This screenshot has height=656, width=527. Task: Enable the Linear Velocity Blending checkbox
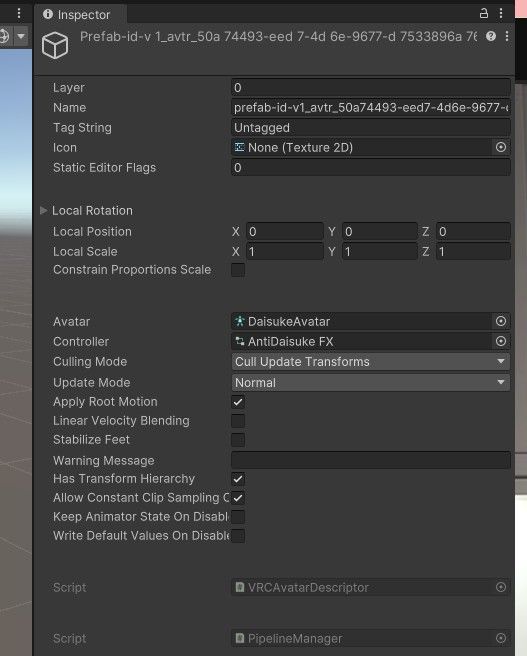[238, 421]
